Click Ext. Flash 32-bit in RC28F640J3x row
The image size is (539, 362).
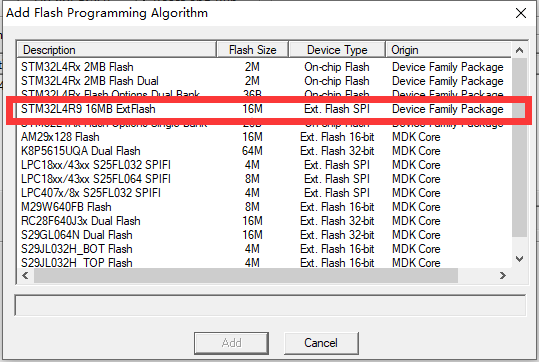[337, 221]
